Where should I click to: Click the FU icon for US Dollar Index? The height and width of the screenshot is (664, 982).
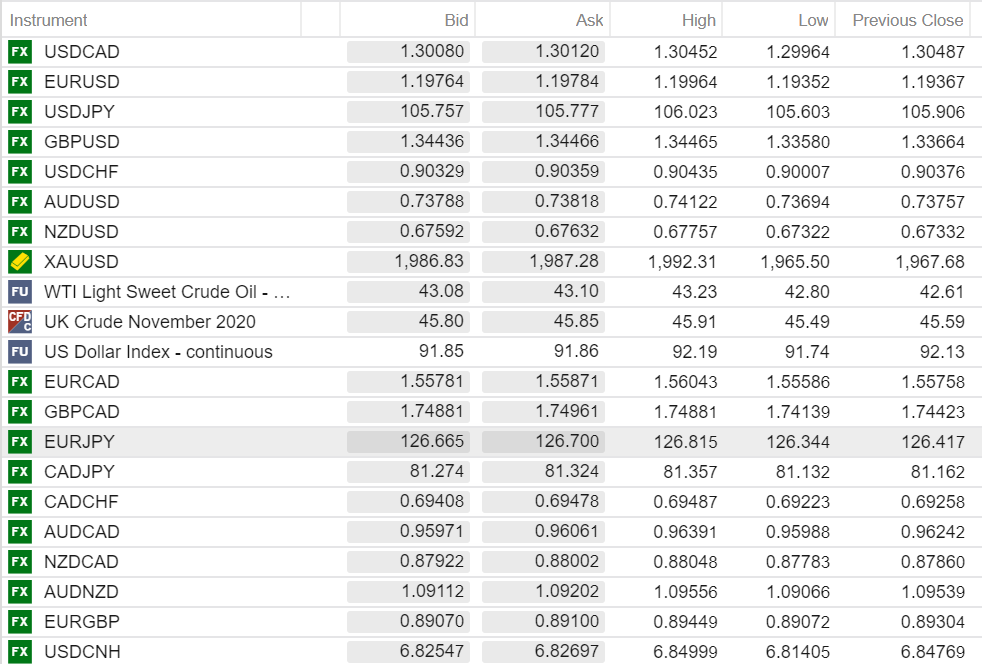pyautogui.click(x=19, y=352)
